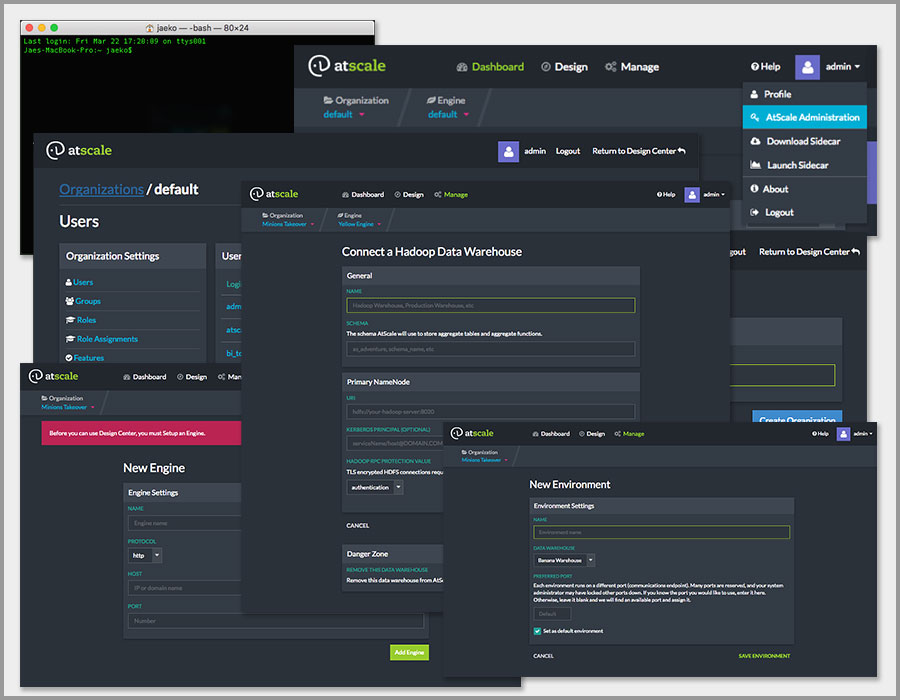
Task: Click Design tab in Hadoop Warehouse window
Action: coord(409,195)
